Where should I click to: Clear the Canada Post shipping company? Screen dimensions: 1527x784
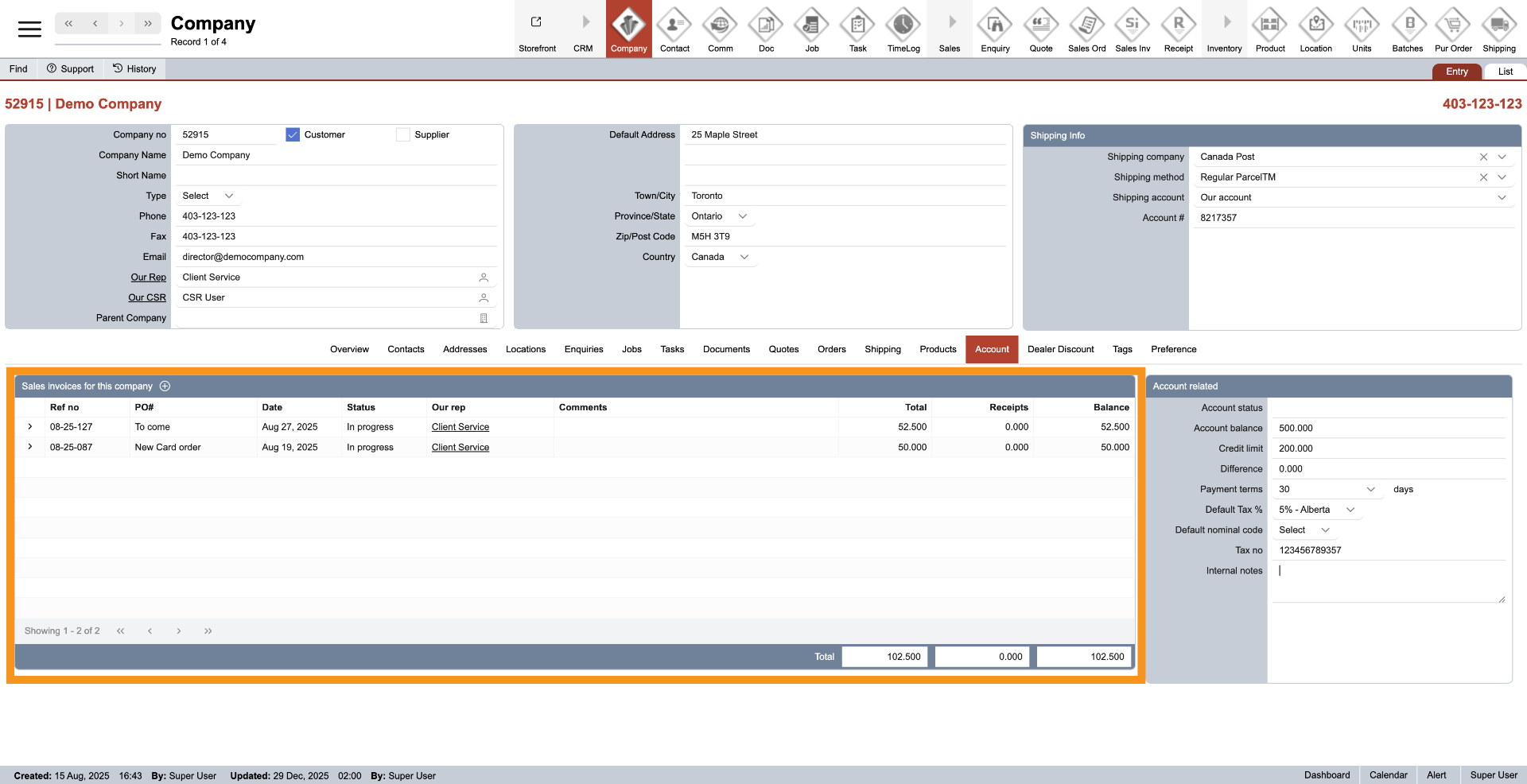[x=1483, y=157]
